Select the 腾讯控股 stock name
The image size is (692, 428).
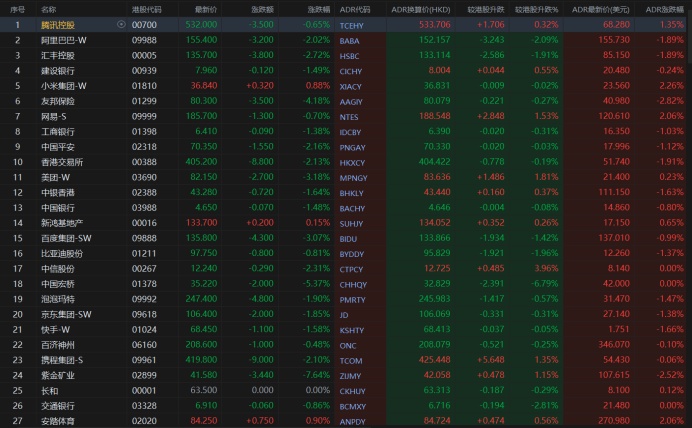[x=57, y=24]
